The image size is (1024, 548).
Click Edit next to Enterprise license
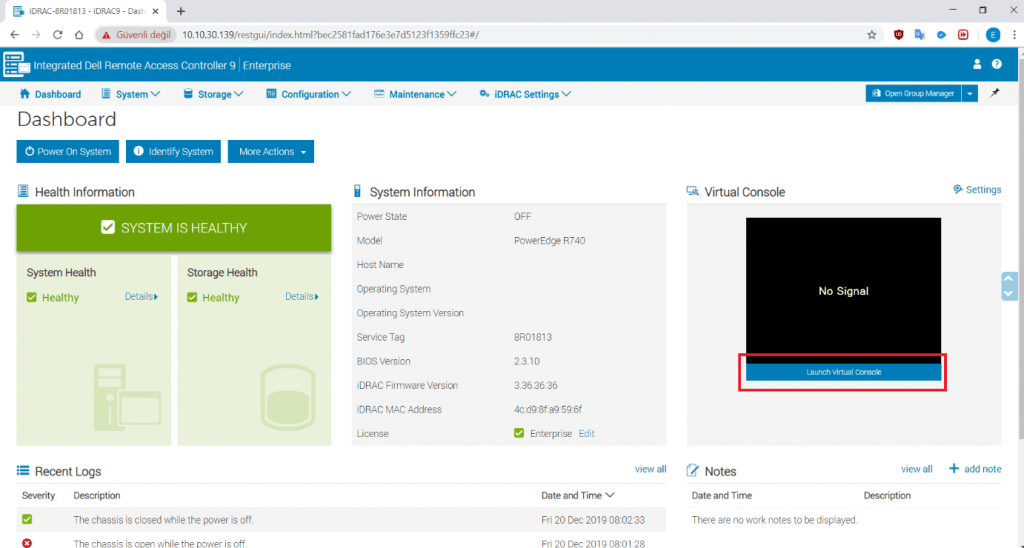click(x=586, y=434)
